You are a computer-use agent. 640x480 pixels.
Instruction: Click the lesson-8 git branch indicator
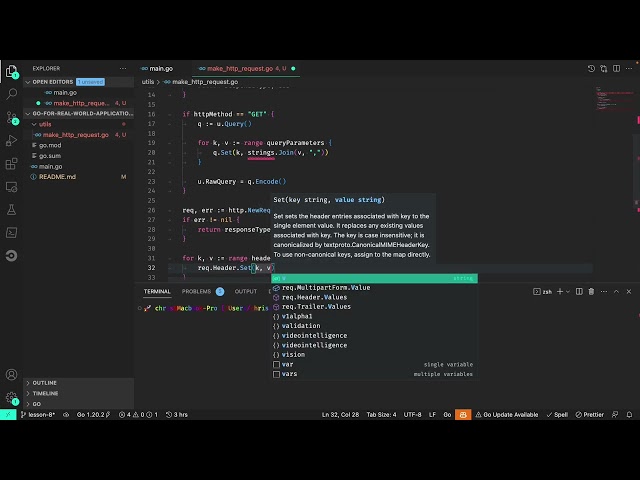click(x=38, y=415)
